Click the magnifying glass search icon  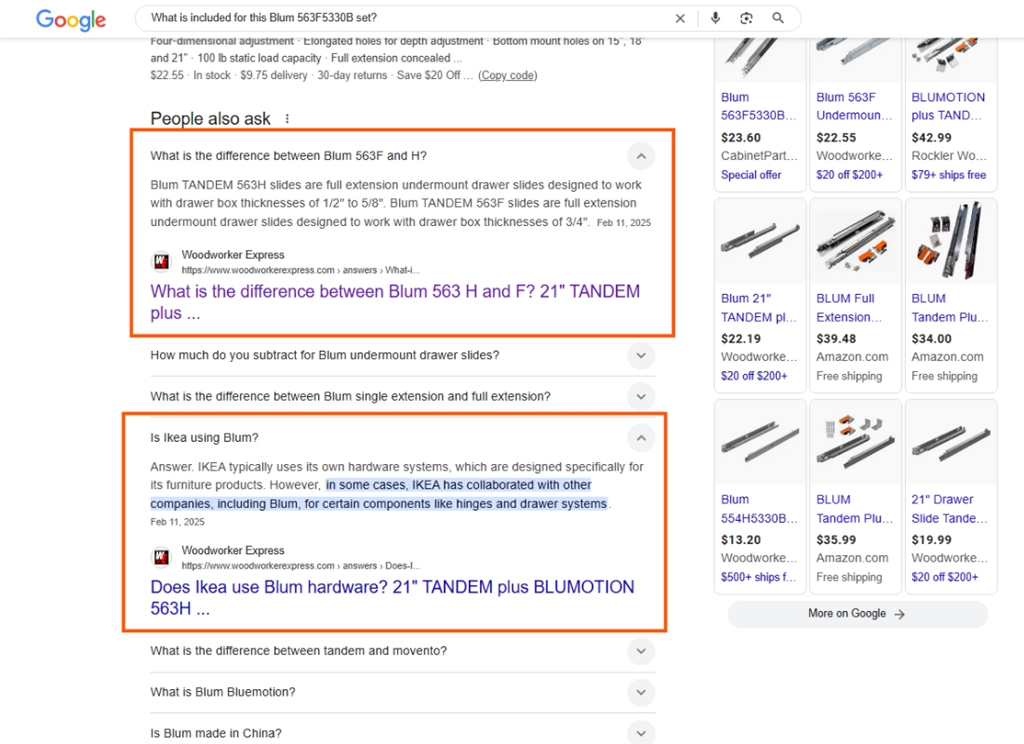click(778, 18)
